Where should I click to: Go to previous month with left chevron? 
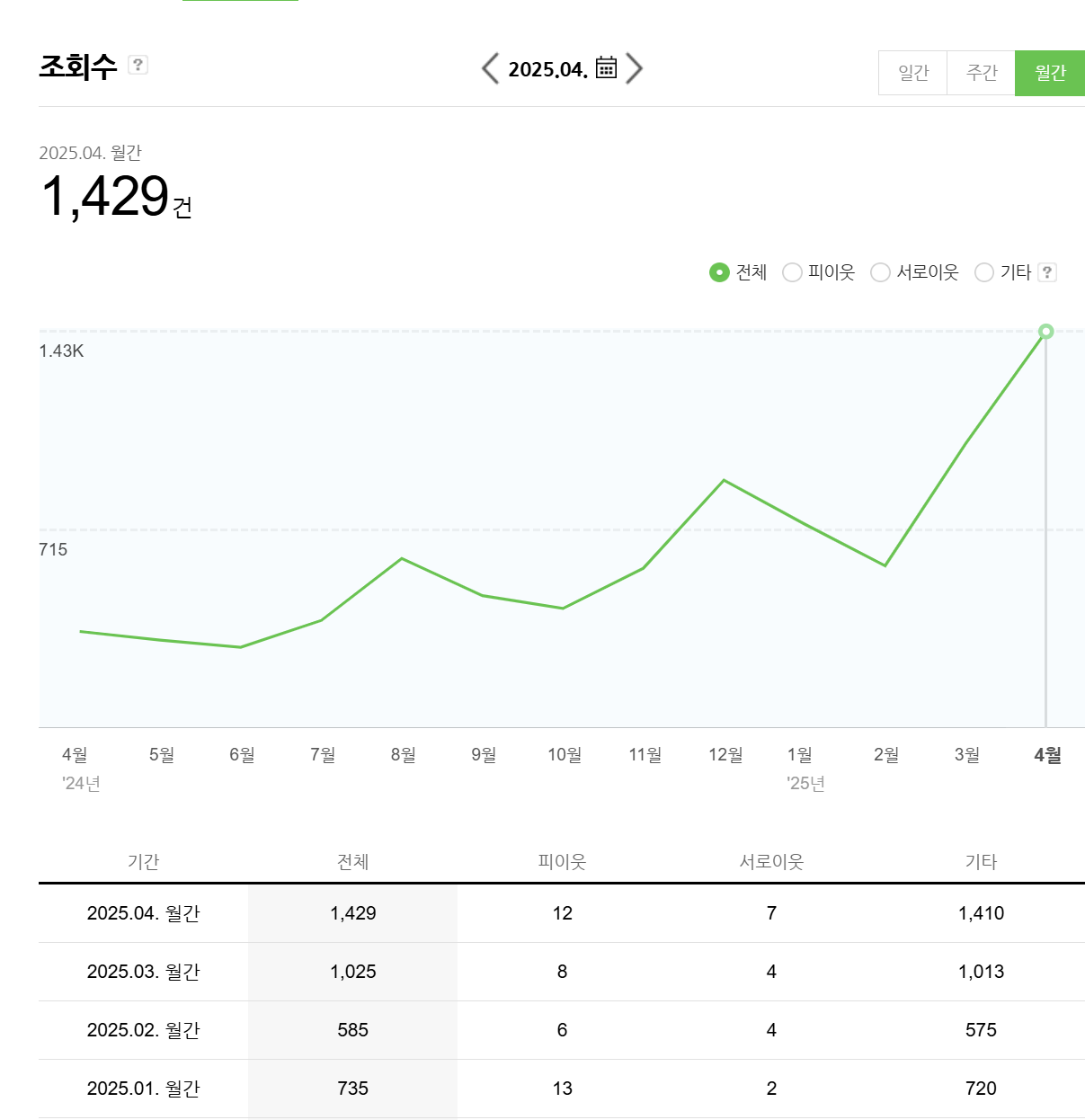[490, 67]
